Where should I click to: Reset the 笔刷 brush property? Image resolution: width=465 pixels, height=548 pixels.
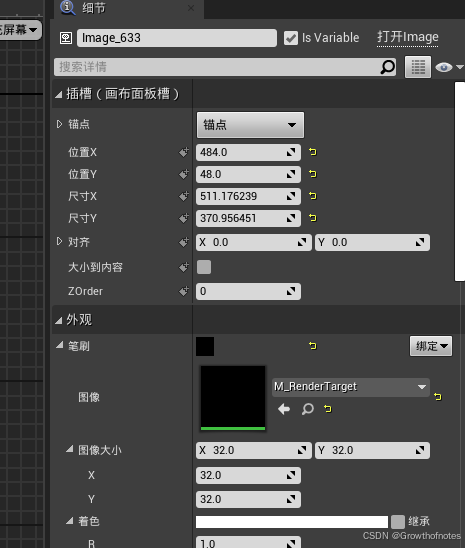(313, 346)
